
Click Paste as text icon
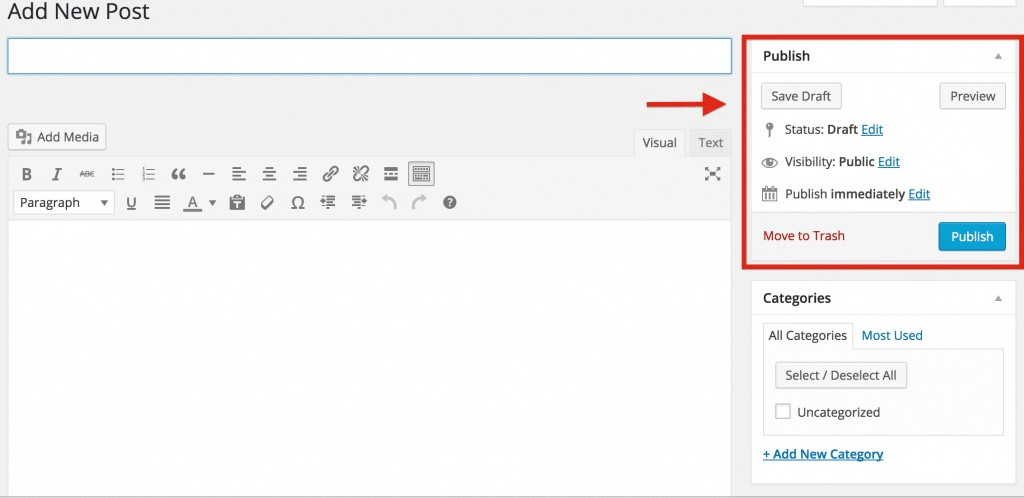click(x=237, y=203)
